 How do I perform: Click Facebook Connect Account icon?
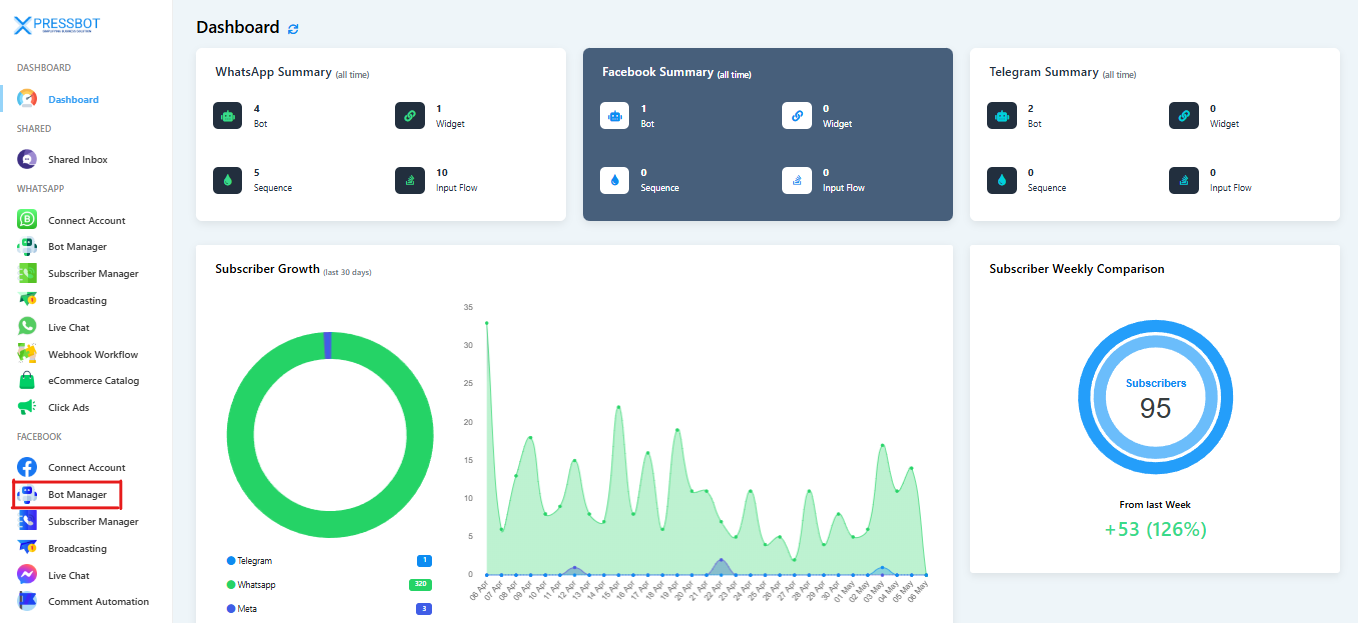27,467
